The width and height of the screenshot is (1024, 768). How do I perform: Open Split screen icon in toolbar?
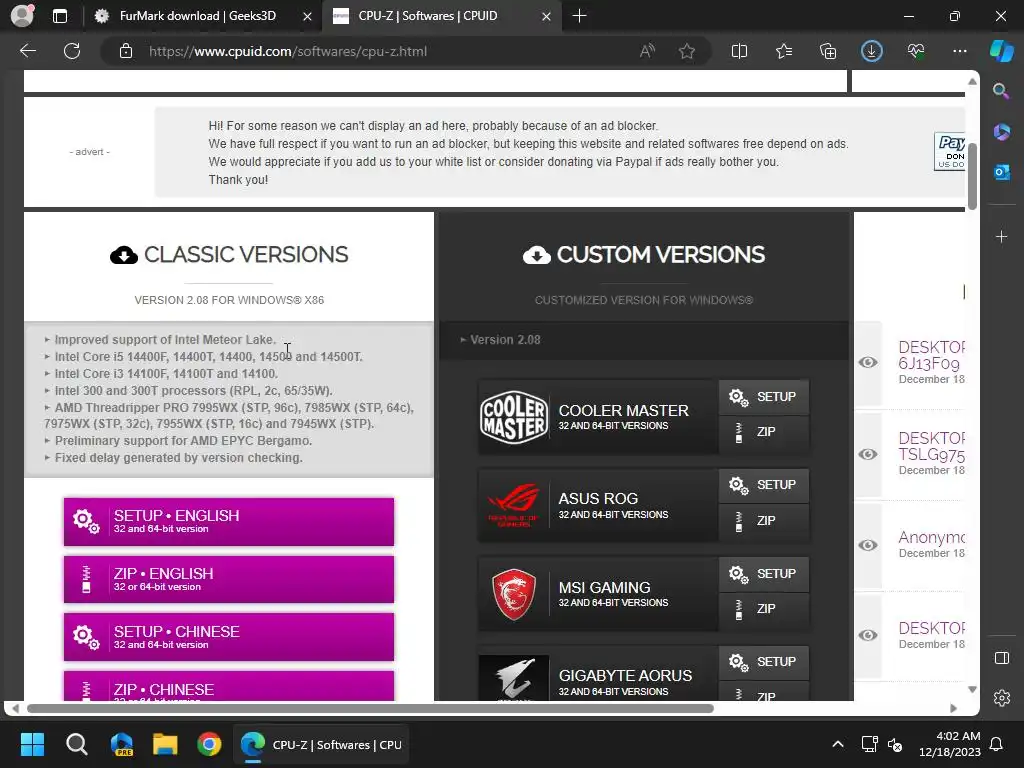(739, 51)
